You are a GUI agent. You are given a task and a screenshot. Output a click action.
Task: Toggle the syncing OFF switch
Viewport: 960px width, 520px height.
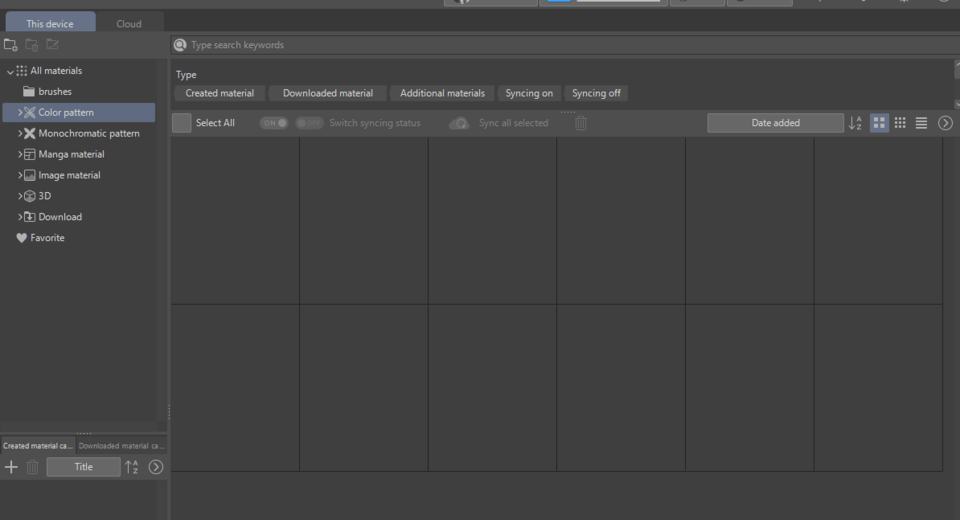pos(309,123)
